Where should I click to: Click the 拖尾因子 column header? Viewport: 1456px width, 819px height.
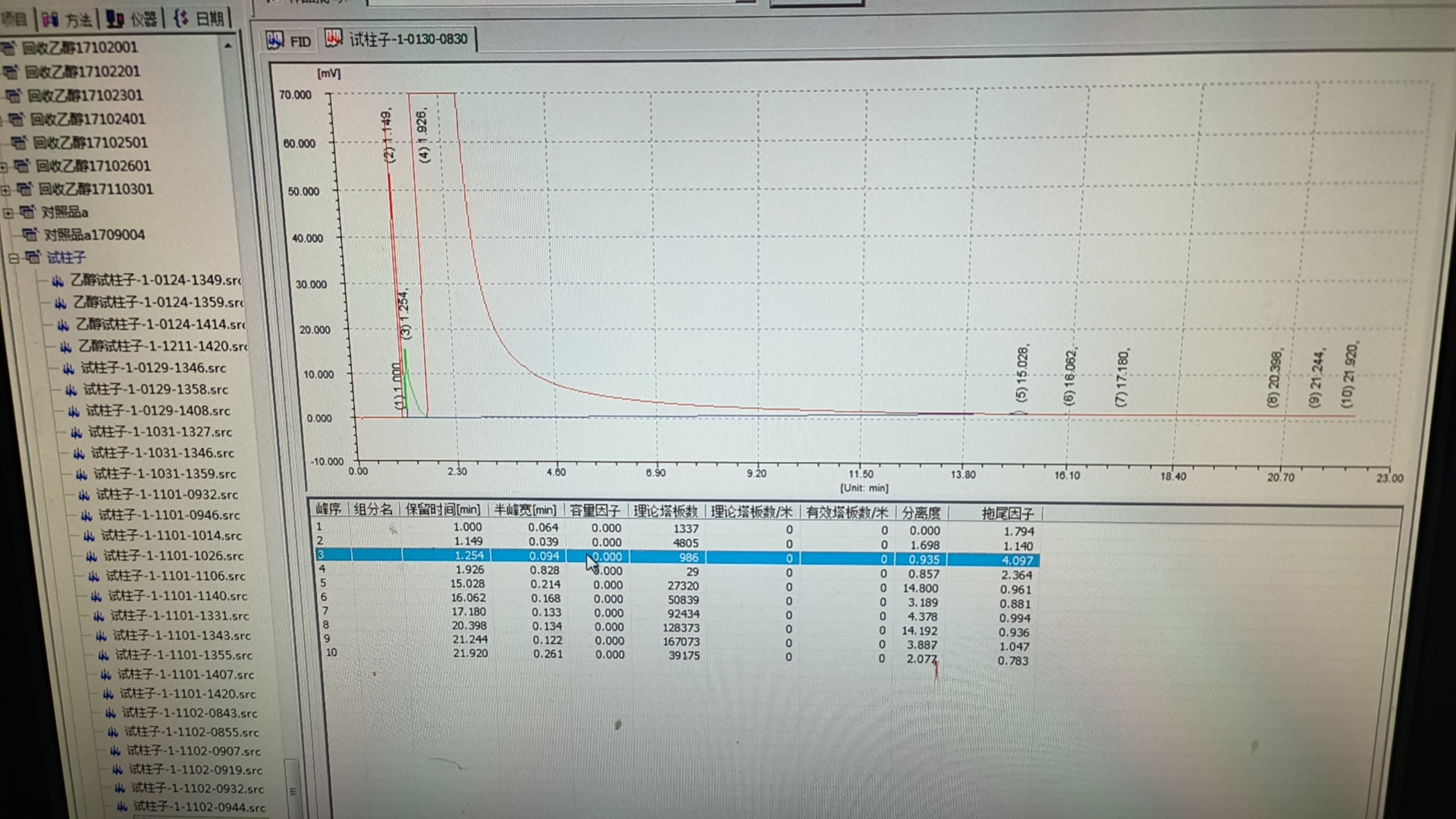[x=1007, y=513]
